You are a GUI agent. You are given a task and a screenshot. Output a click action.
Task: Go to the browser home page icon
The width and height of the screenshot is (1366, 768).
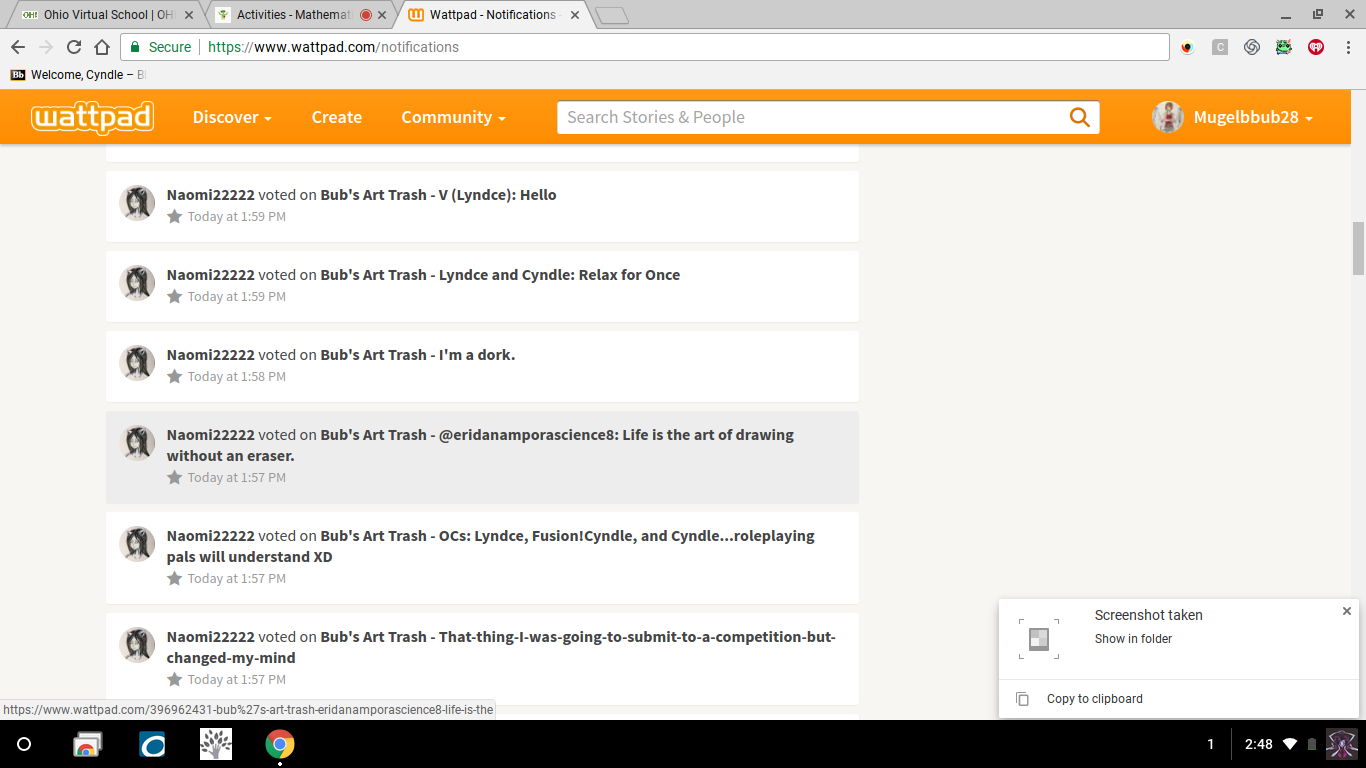pos(101,47)
